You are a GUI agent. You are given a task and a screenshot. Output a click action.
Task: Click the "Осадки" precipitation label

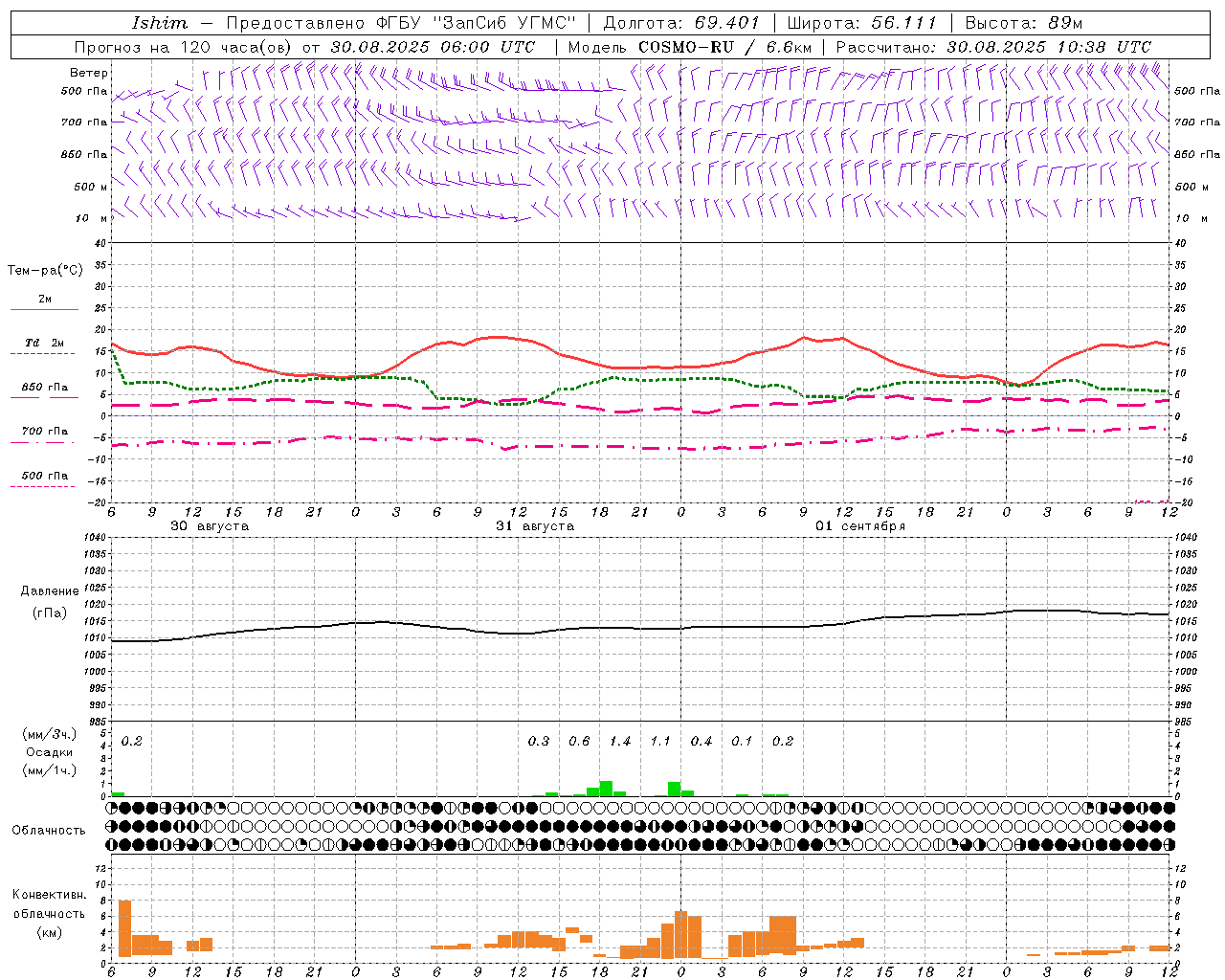pyautogui.click(x=49, y=752)
